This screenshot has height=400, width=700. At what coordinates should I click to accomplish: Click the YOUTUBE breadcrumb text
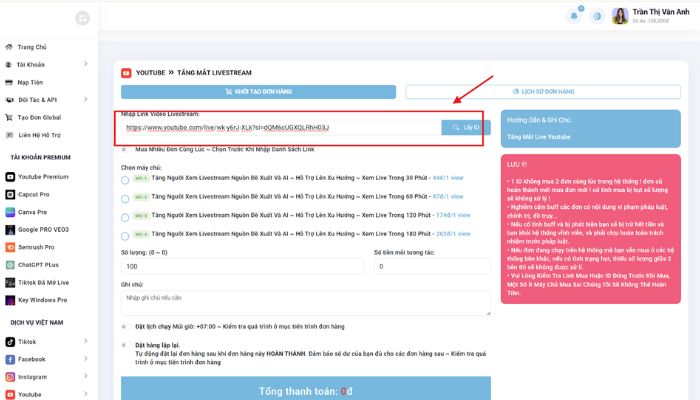[150, 73]
